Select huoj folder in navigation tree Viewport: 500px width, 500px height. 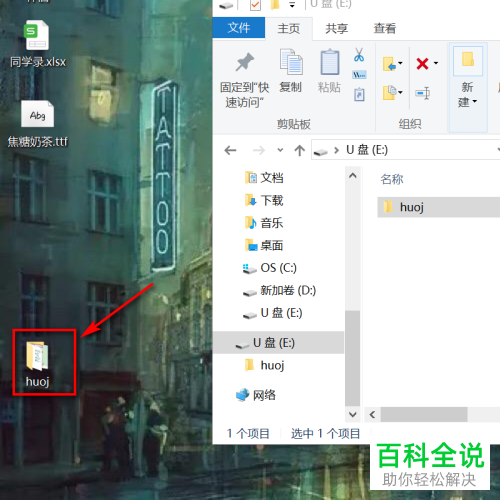(265, 365)
